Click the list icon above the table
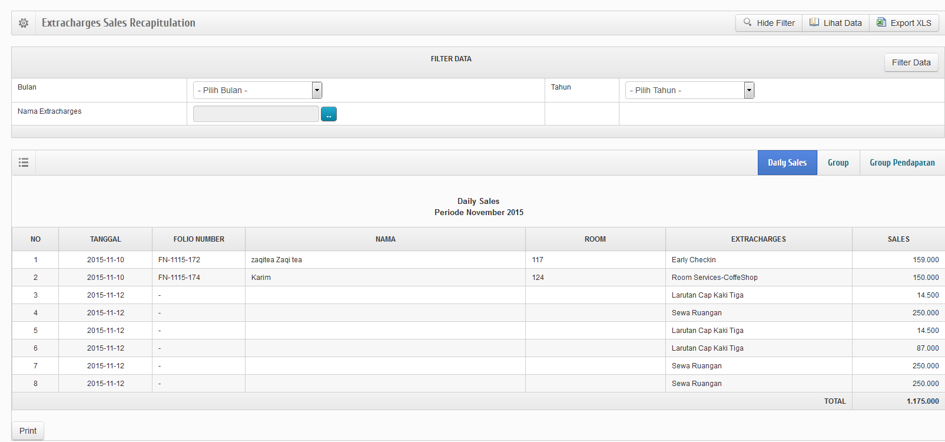This screenshot has width=945, height=442. (24, 162)
